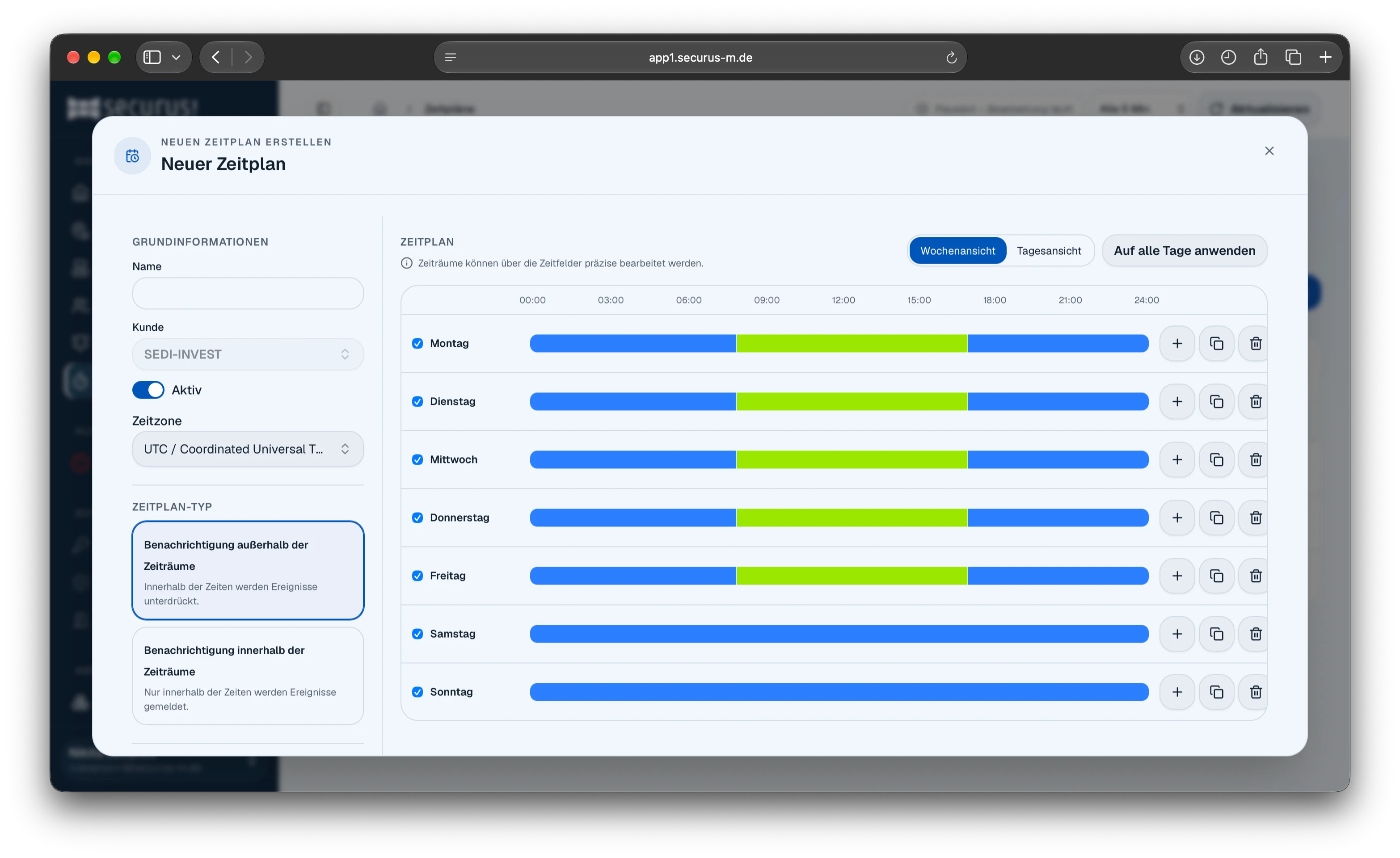Click the green Freitag time range
The width and height of the screenshot is (1400, 858).
(852, 576)
